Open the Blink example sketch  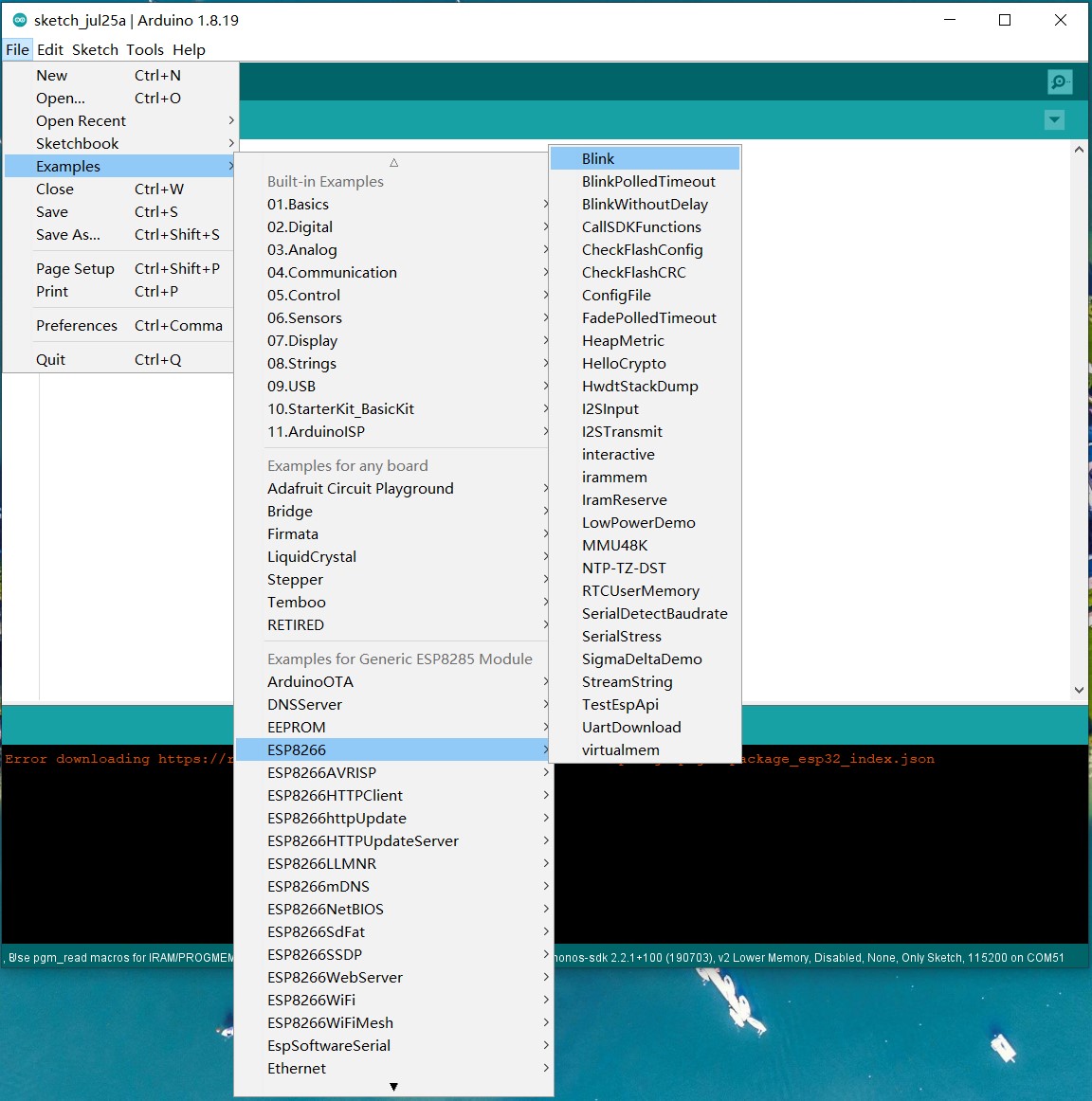[x=645, y=158]
